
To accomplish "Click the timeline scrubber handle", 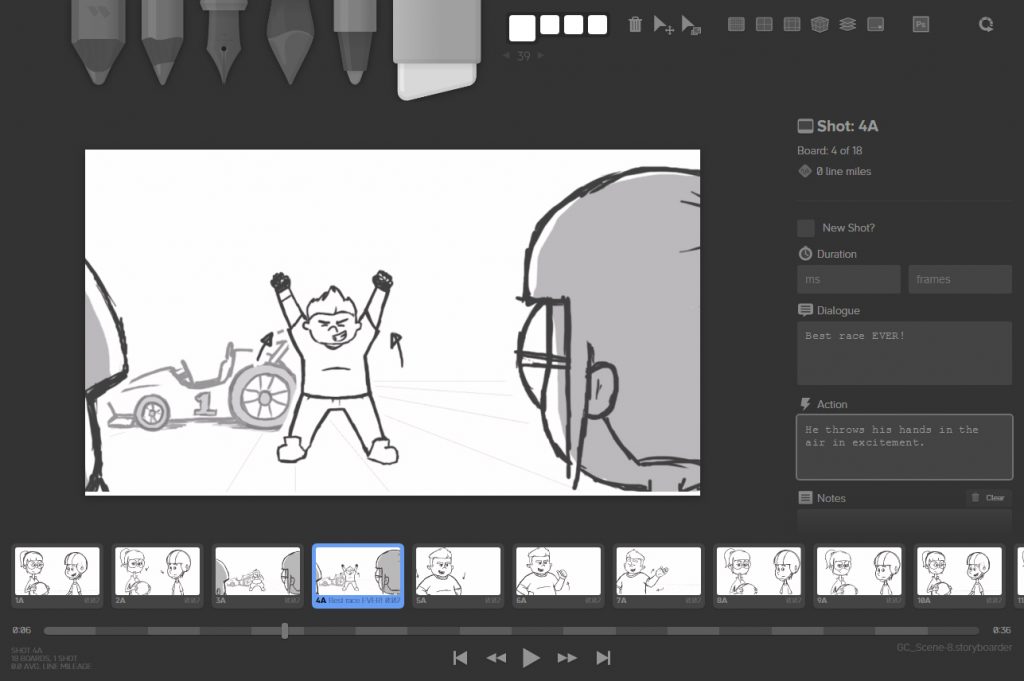I will [x=285, y=630].
